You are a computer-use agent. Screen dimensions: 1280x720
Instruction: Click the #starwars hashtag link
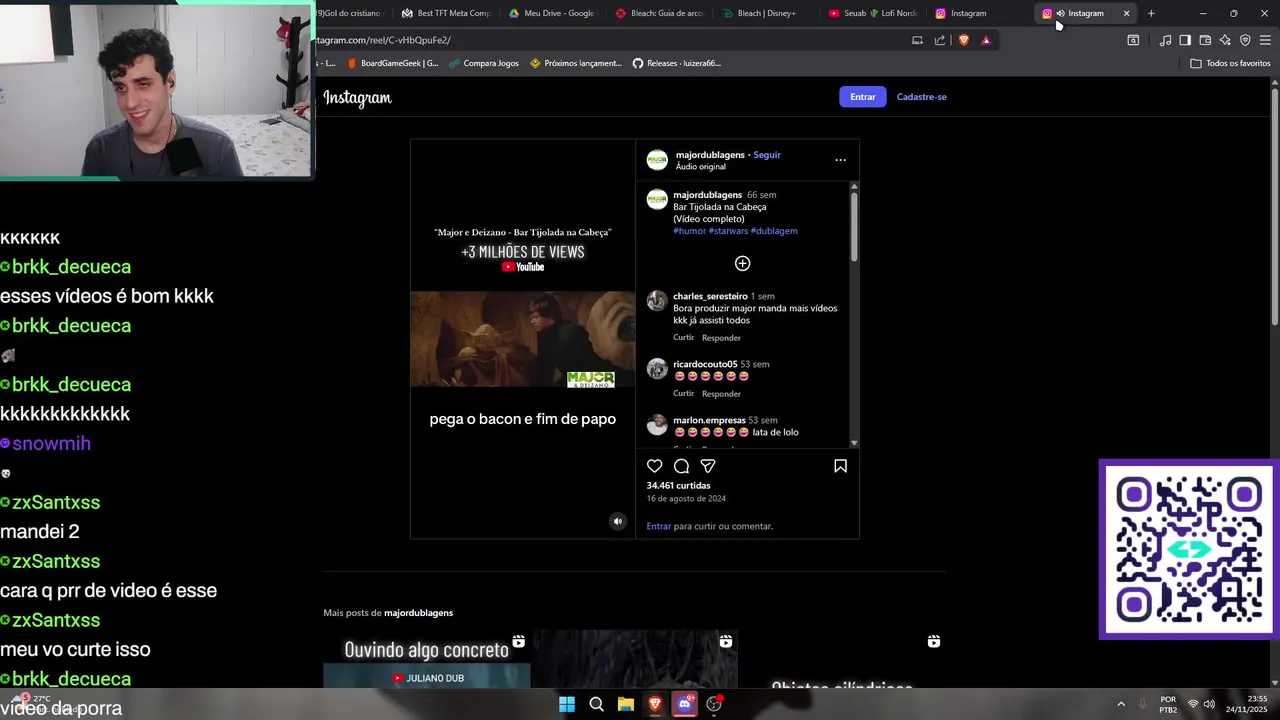728,231
